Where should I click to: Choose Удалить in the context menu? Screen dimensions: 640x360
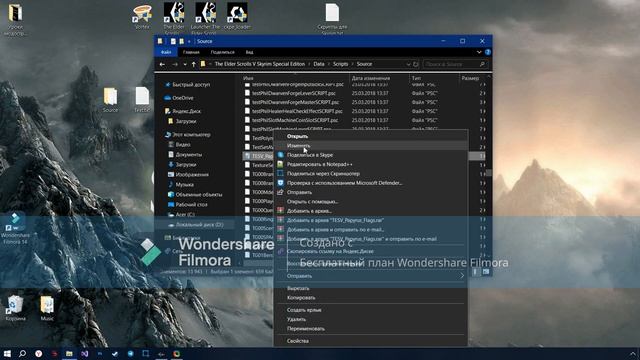tap(296, 319)
